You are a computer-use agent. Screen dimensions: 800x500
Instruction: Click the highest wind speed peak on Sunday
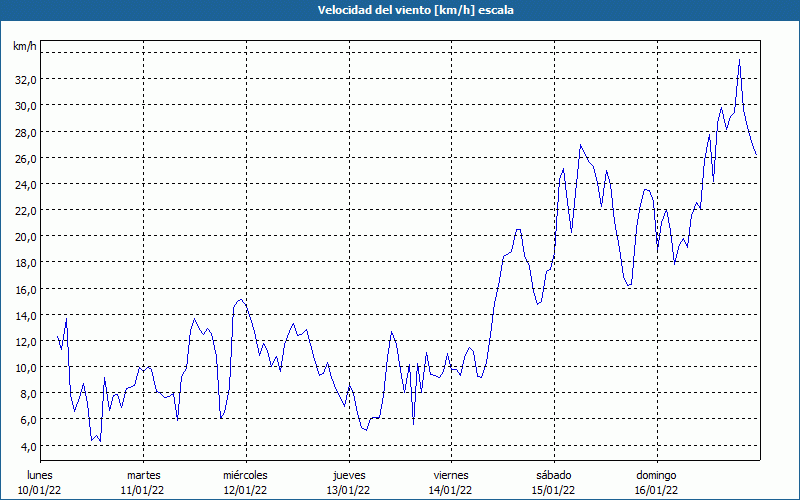tap(739, 60)
